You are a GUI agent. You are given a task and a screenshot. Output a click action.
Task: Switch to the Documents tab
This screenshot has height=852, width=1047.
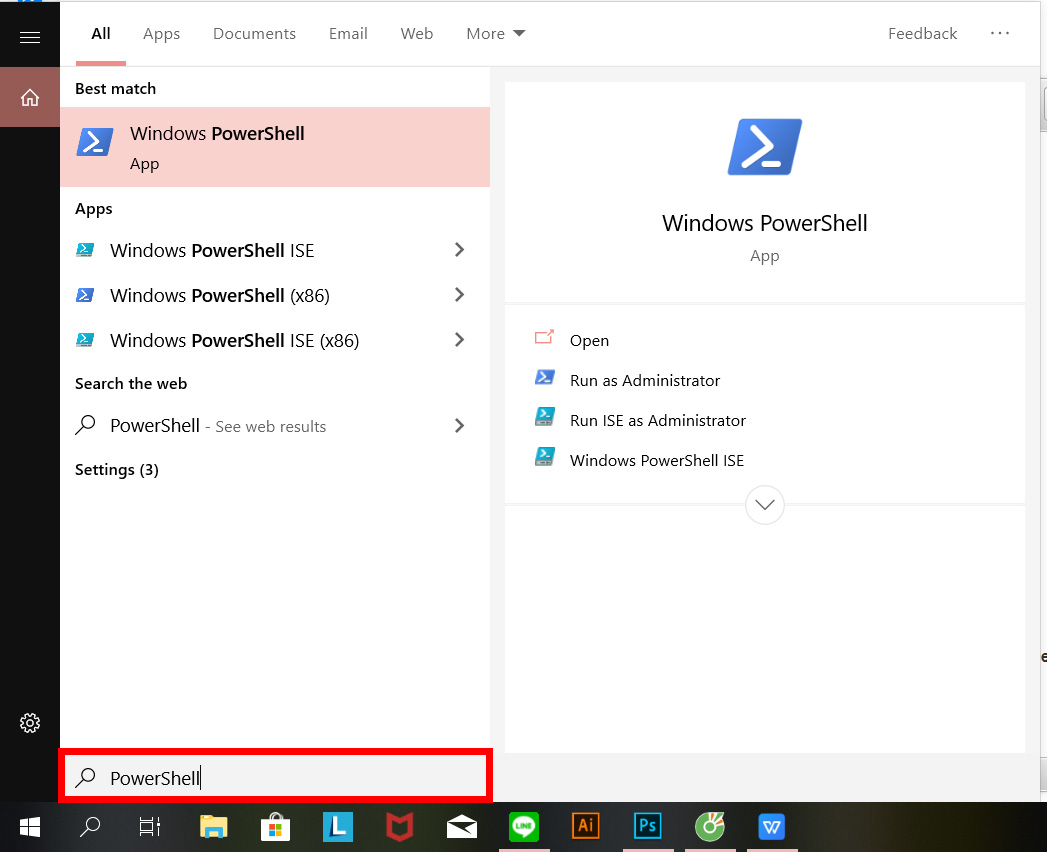coord(254,33)
